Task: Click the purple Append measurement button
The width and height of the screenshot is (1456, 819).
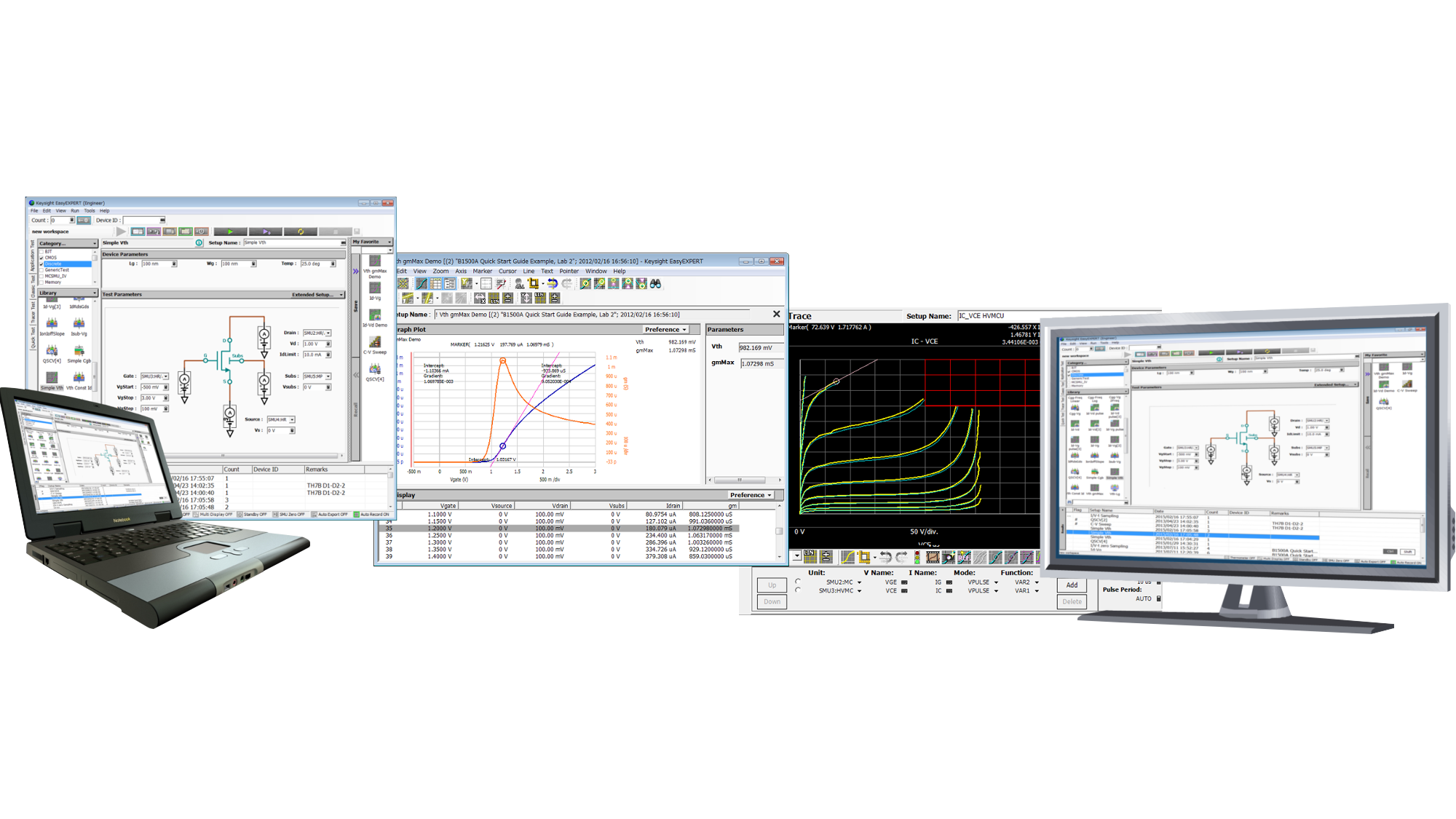Action: pos(265,232)
